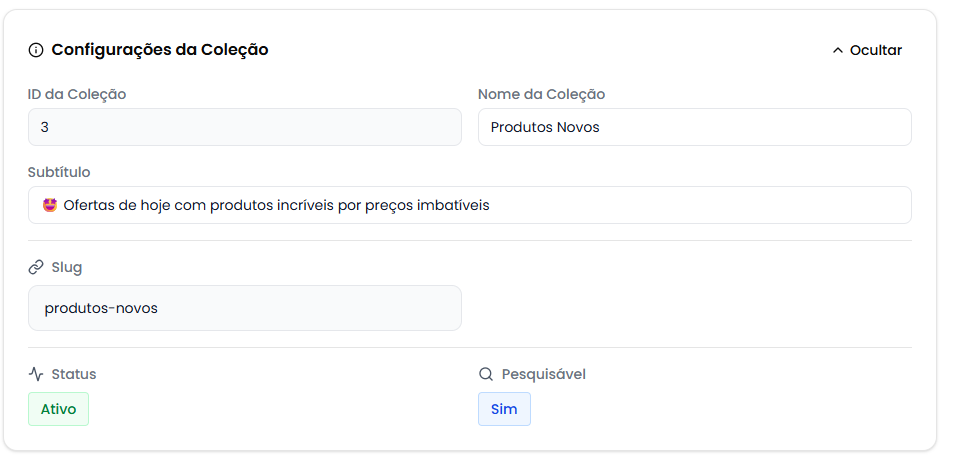Viewport: 956px width, 455px height.
Task: Toggle the Ativo status badge
Action: pyautogui.click(x=58, y=409)
